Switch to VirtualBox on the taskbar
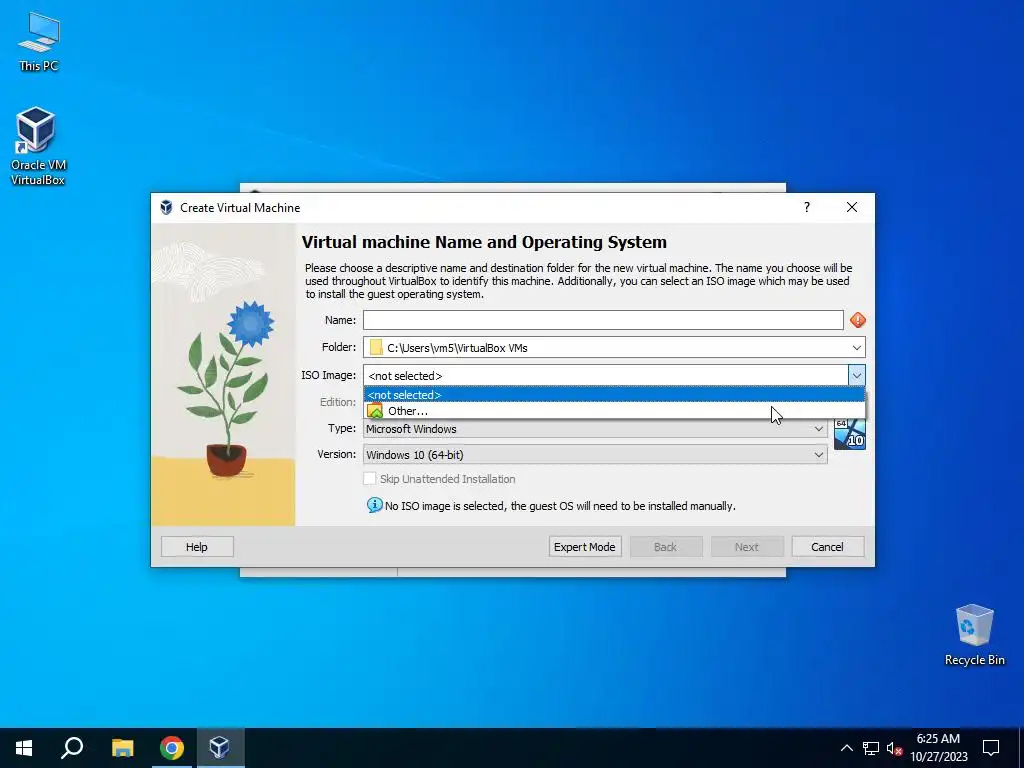Screen dimensions: 1024x768 pyautogui.click(x=219, y=748)
